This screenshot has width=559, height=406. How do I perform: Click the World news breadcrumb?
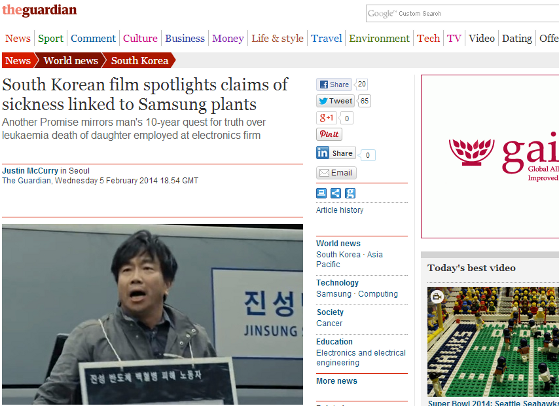[71, 60]
